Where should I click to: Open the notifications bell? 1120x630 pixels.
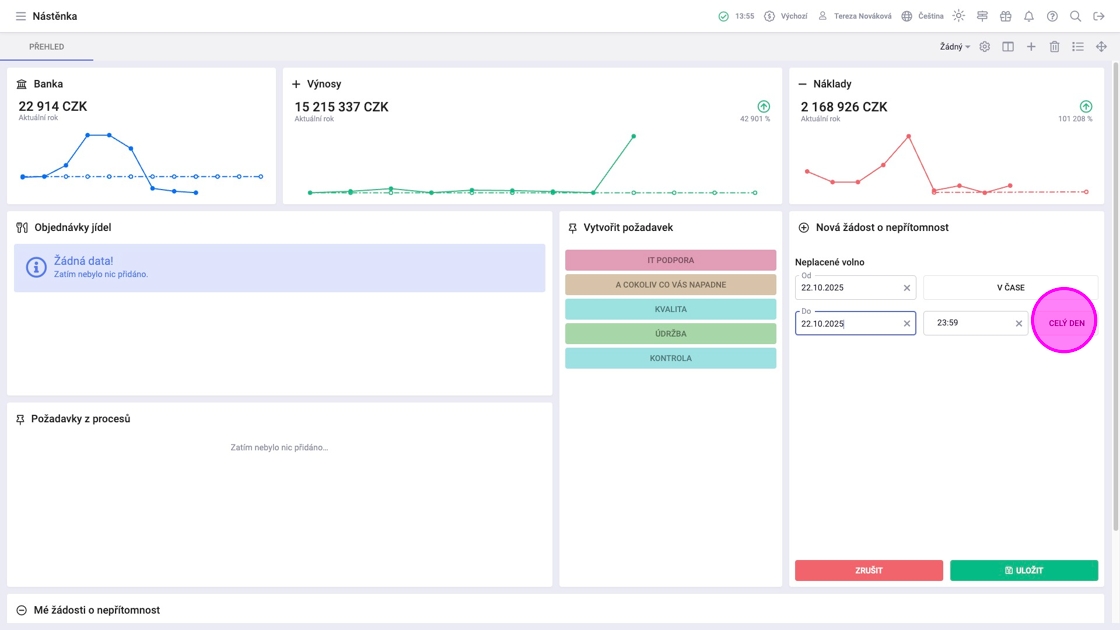[x=1029, y=16]
